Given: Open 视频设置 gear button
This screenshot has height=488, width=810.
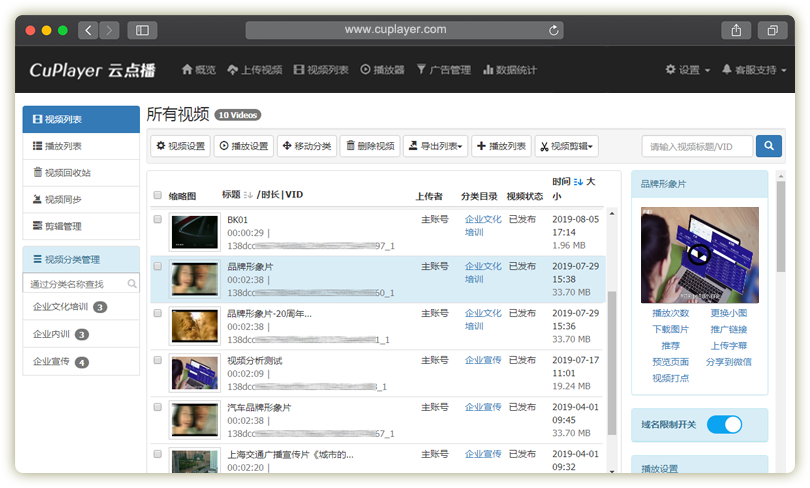Looking at the screenshot, I should point(180,146).
